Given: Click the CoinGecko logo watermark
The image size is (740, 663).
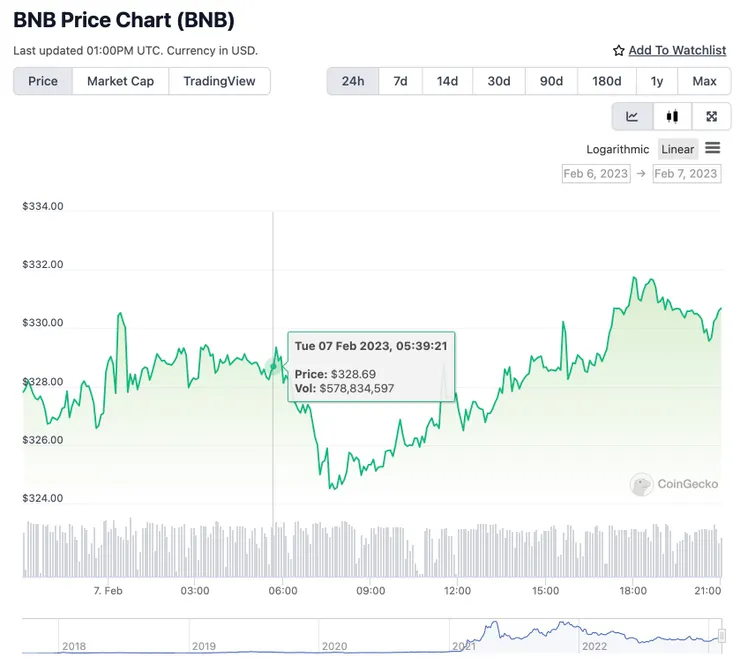Looking at the screenshot, I should (x=642, y=485).
